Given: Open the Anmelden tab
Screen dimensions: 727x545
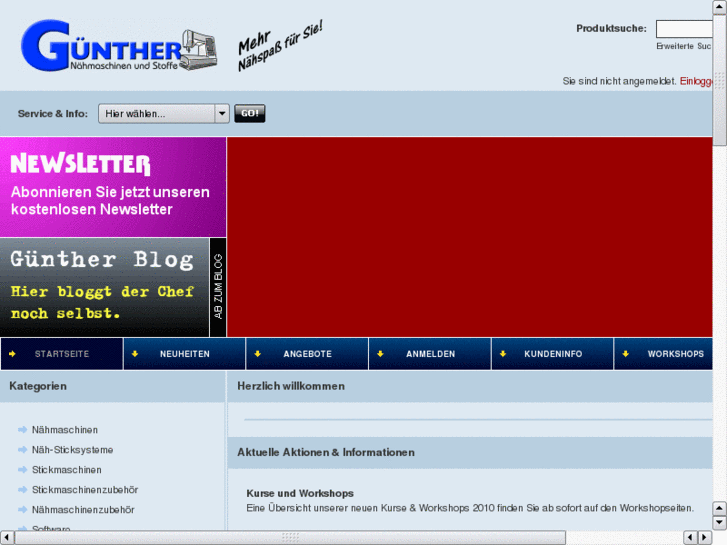Looking at the screenshot, I should 430,354.
